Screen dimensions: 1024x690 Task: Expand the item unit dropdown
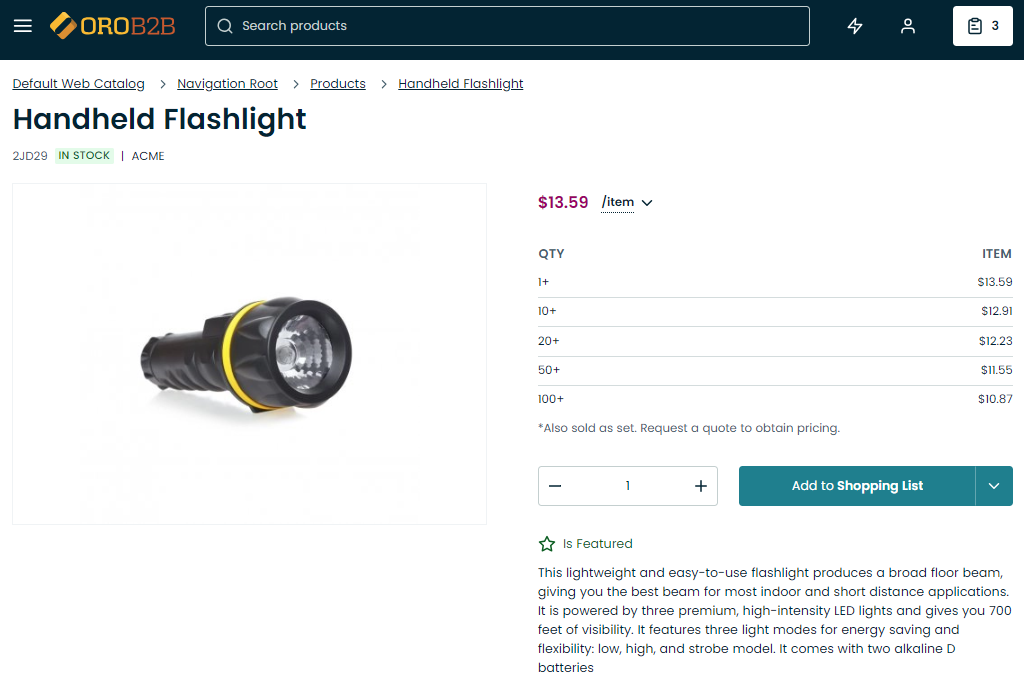[x=627, y=203]
